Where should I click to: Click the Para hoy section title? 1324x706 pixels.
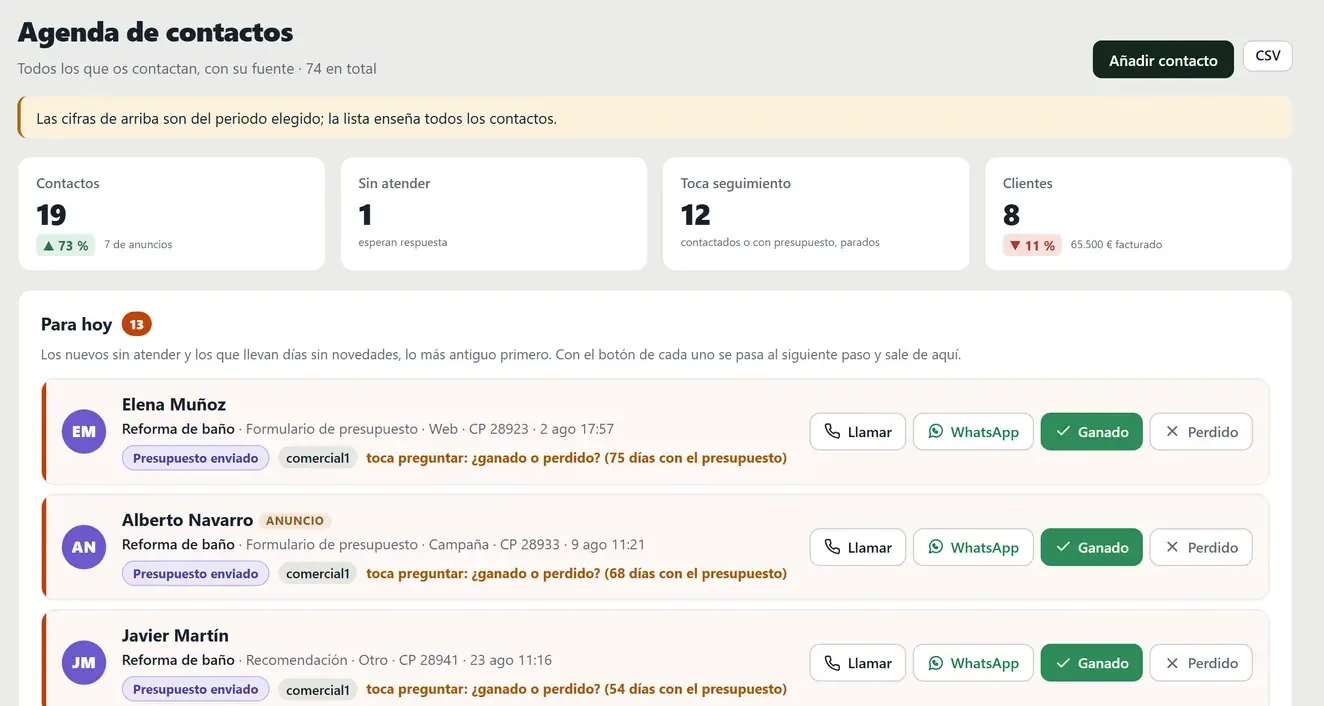[x=76, y=324]
